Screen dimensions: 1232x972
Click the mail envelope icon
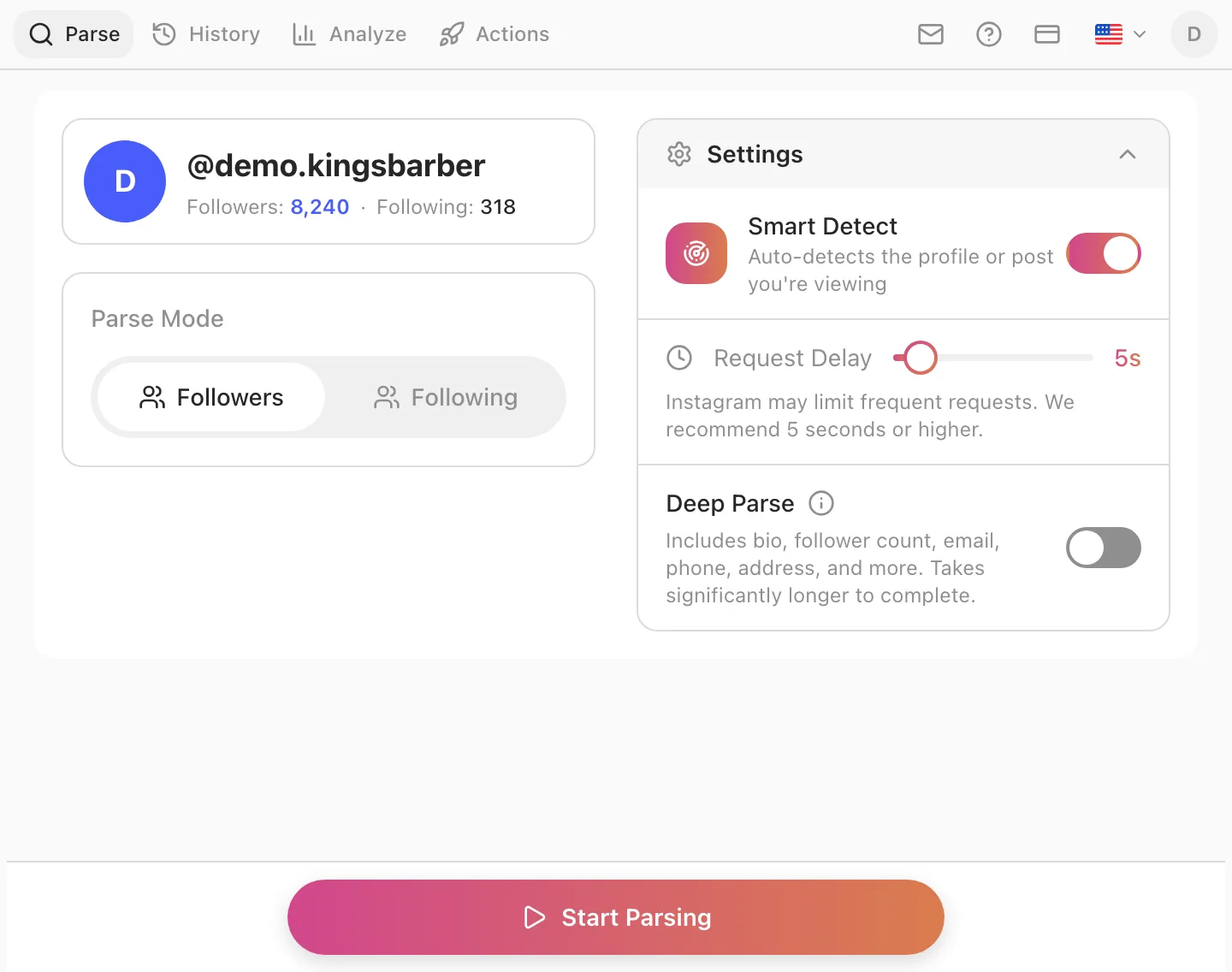click(931, 34)
